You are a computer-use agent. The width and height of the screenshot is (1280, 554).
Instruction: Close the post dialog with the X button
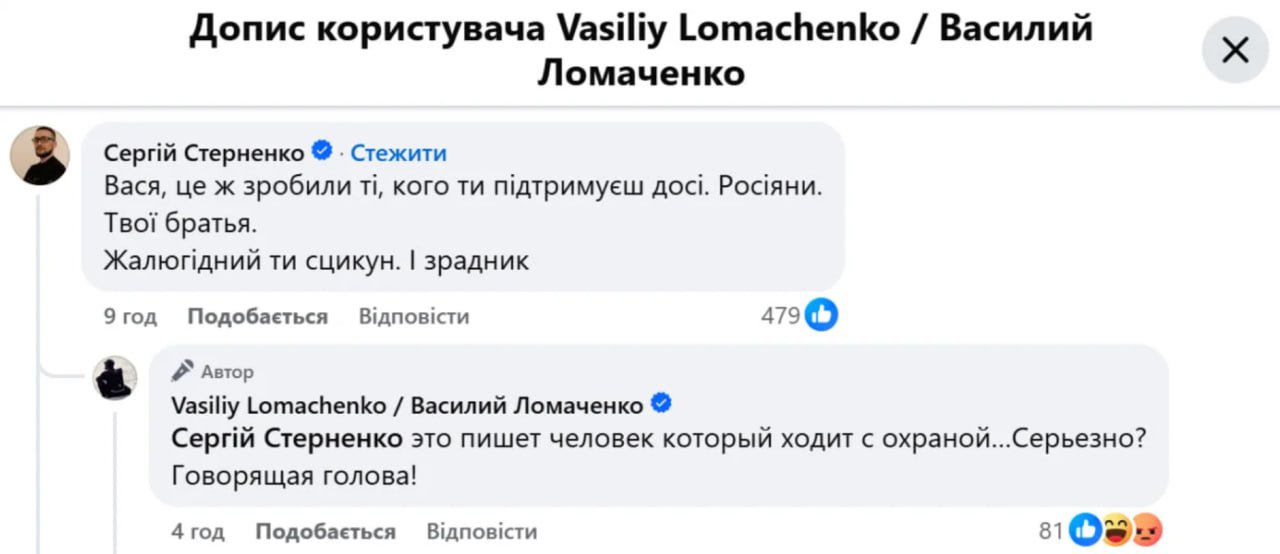click(1235, 50)
